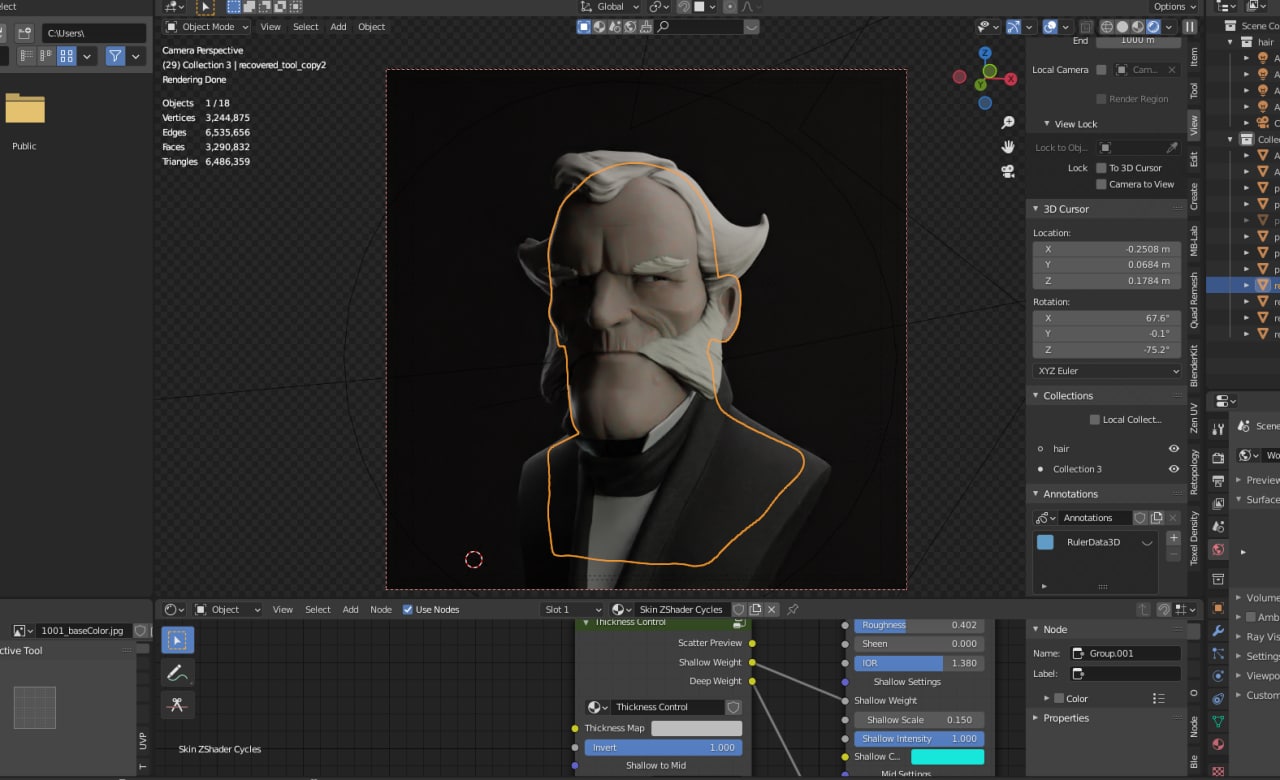Switch to rendered viewport shading
Viewport: 1280px width, 780px height.
click(x=1153, y=27)
